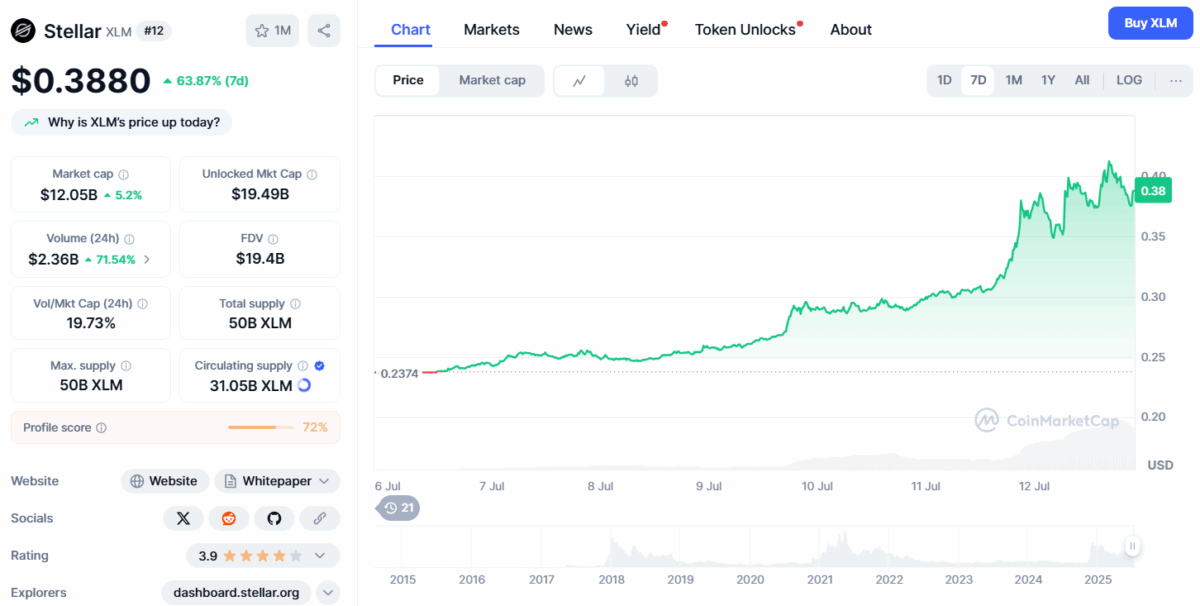The height and width of the screenshot is (606, 1200).
Task: Open the Website link button
Action: (165, 481)
